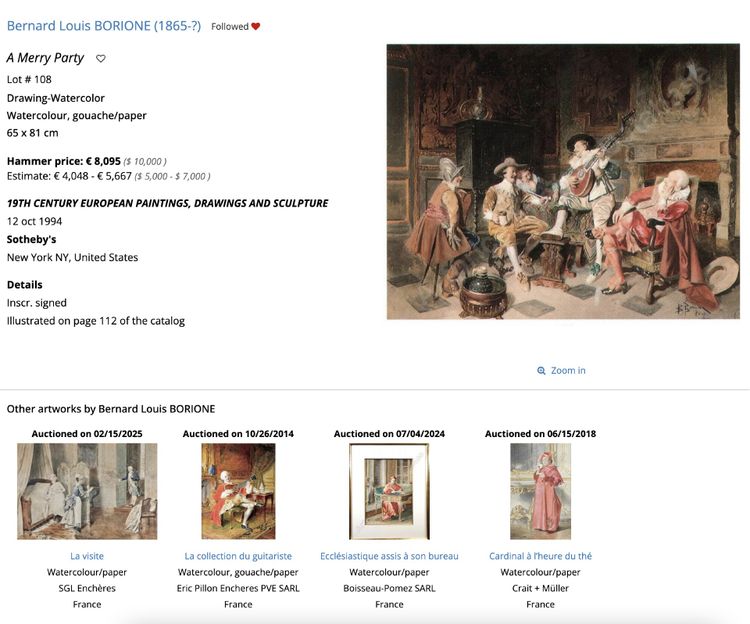Click Auctioned on 10/26/2014 label
This screenshot has width=750, height=624.
pos(238,434)
